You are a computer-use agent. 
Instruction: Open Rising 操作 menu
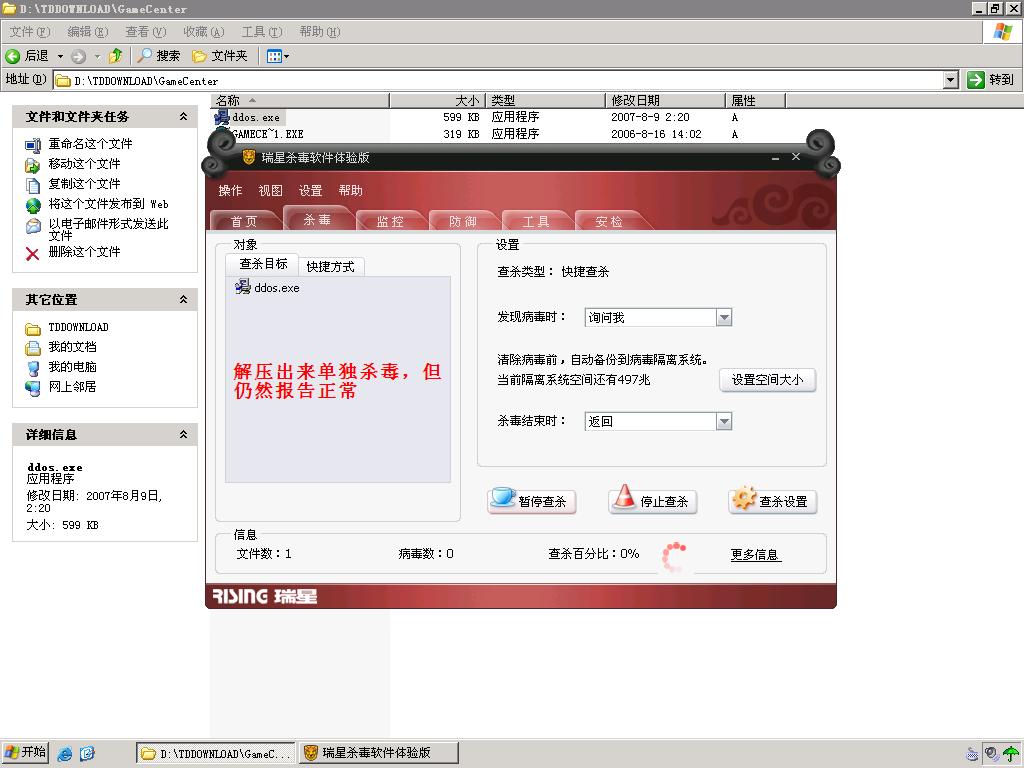(x=230, y=190)
